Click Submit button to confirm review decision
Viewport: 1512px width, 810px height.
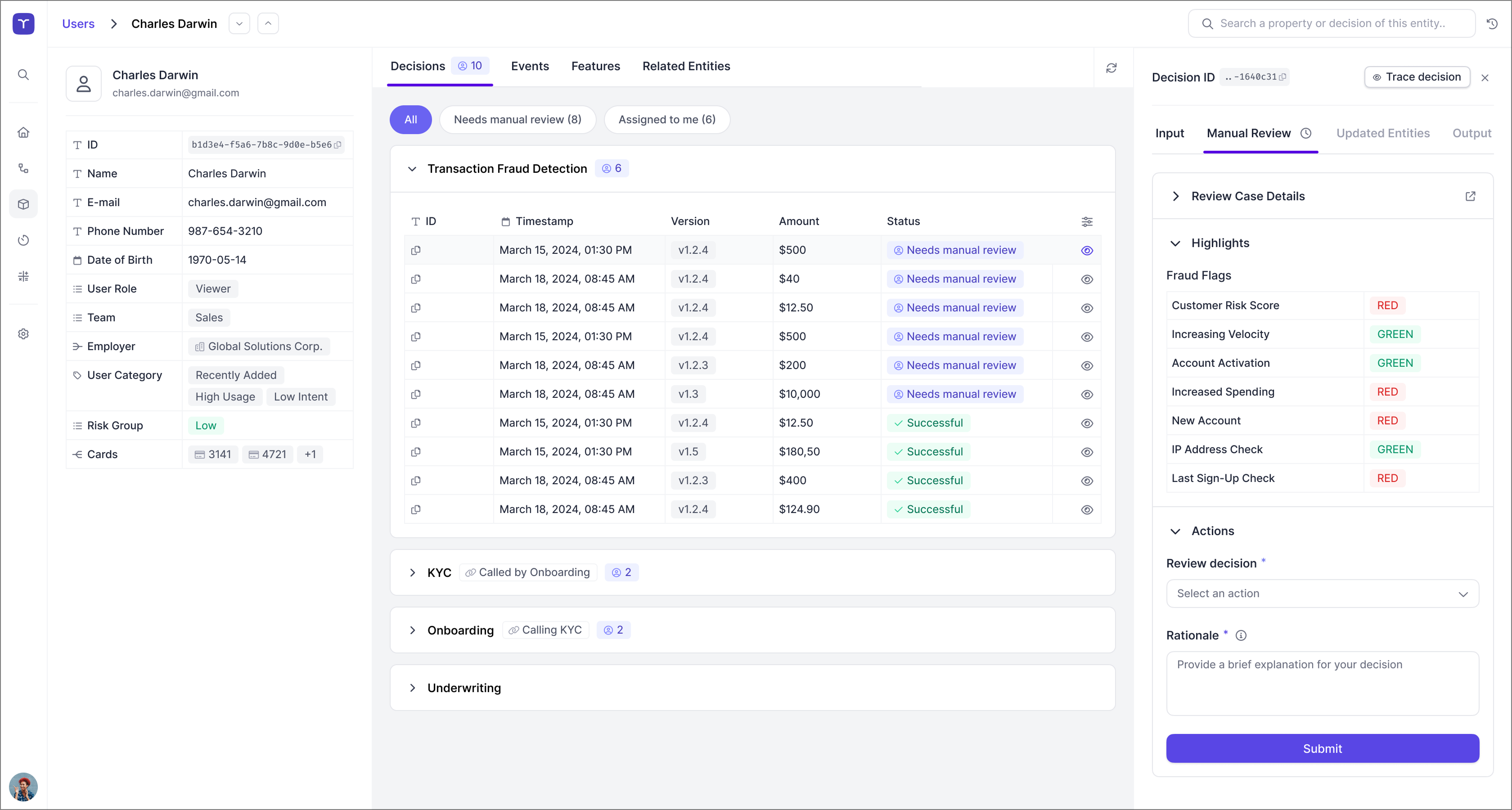point(1322,748)
